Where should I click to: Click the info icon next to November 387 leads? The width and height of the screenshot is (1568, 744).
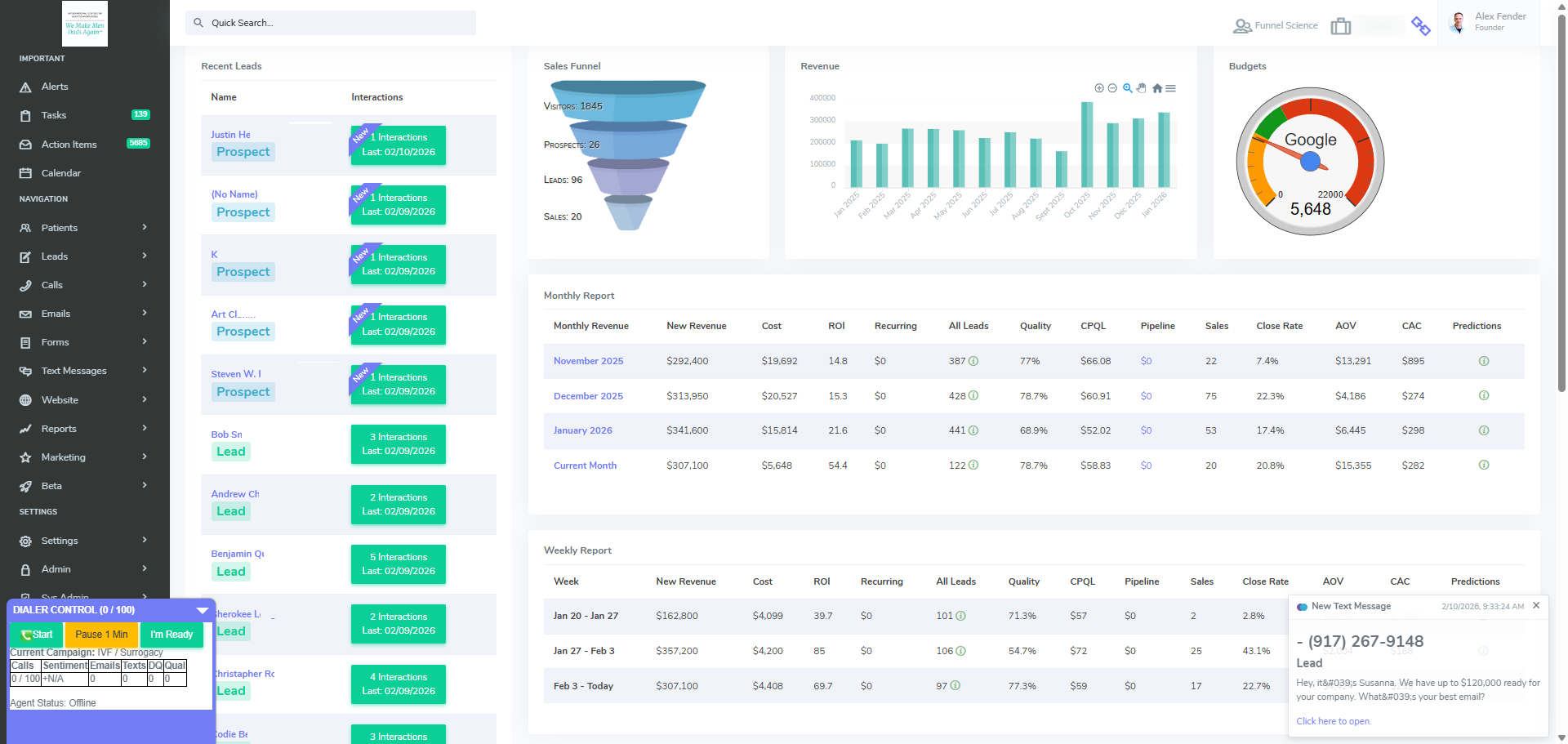click(973, 361)
